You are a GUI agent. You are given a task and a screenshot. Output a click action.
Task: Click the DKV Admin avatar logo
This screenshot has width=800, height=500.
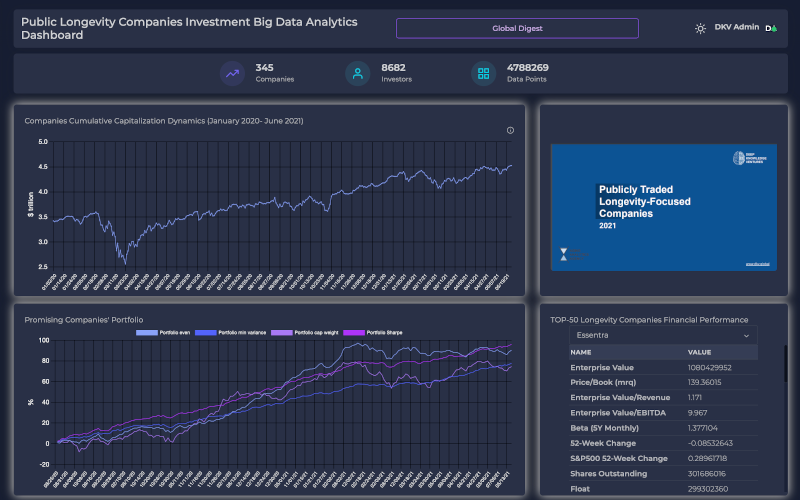point(770,28)
